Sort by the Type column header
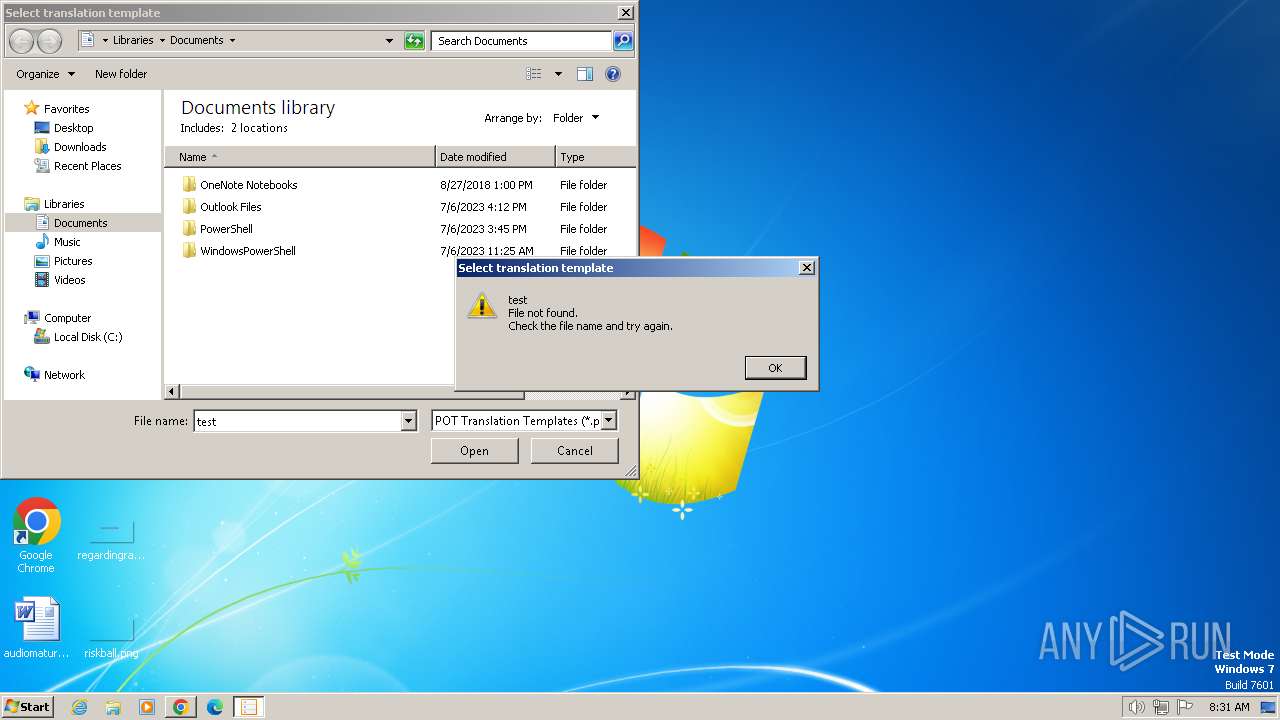This screenshot has height=720, width=1280. (x=595, y=157)
